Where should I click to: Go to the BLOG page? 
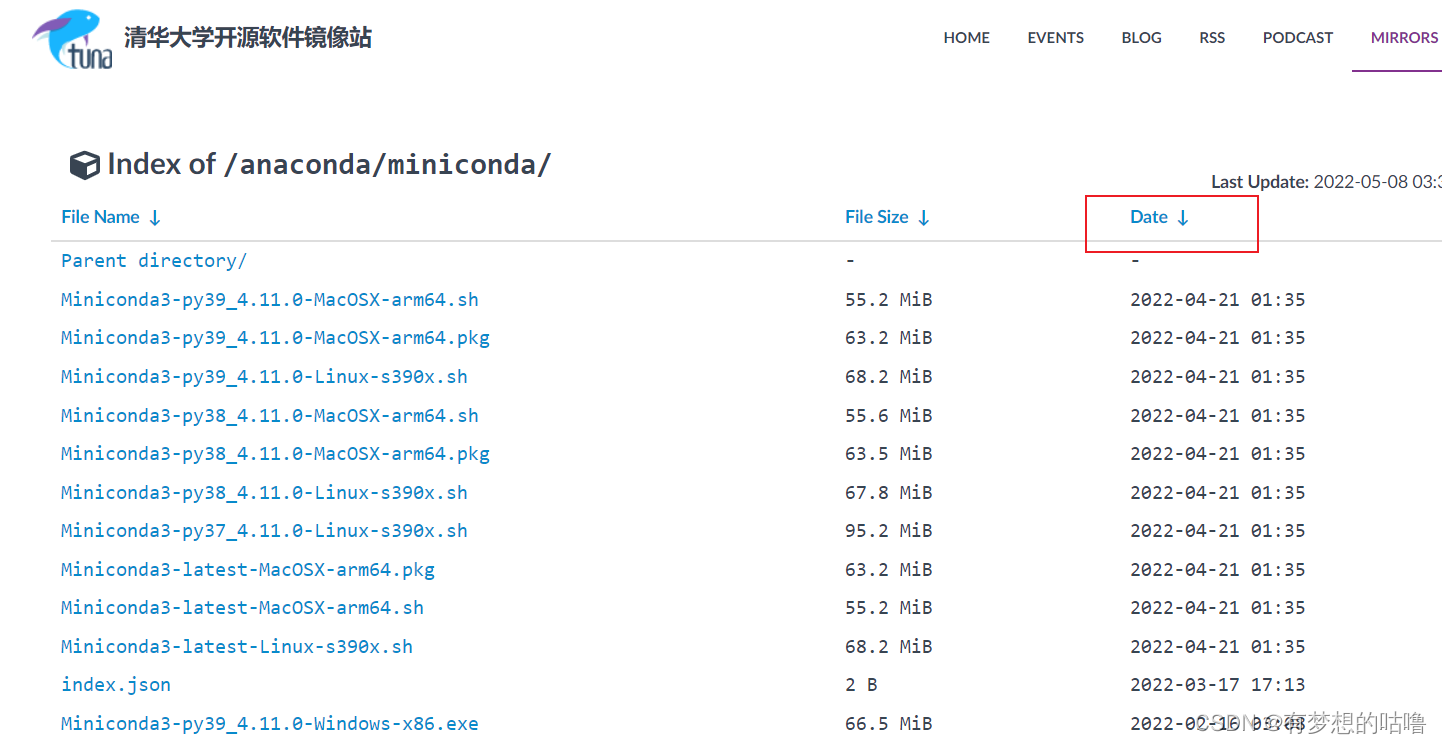pyautogui.click(x=1141, y=38)
